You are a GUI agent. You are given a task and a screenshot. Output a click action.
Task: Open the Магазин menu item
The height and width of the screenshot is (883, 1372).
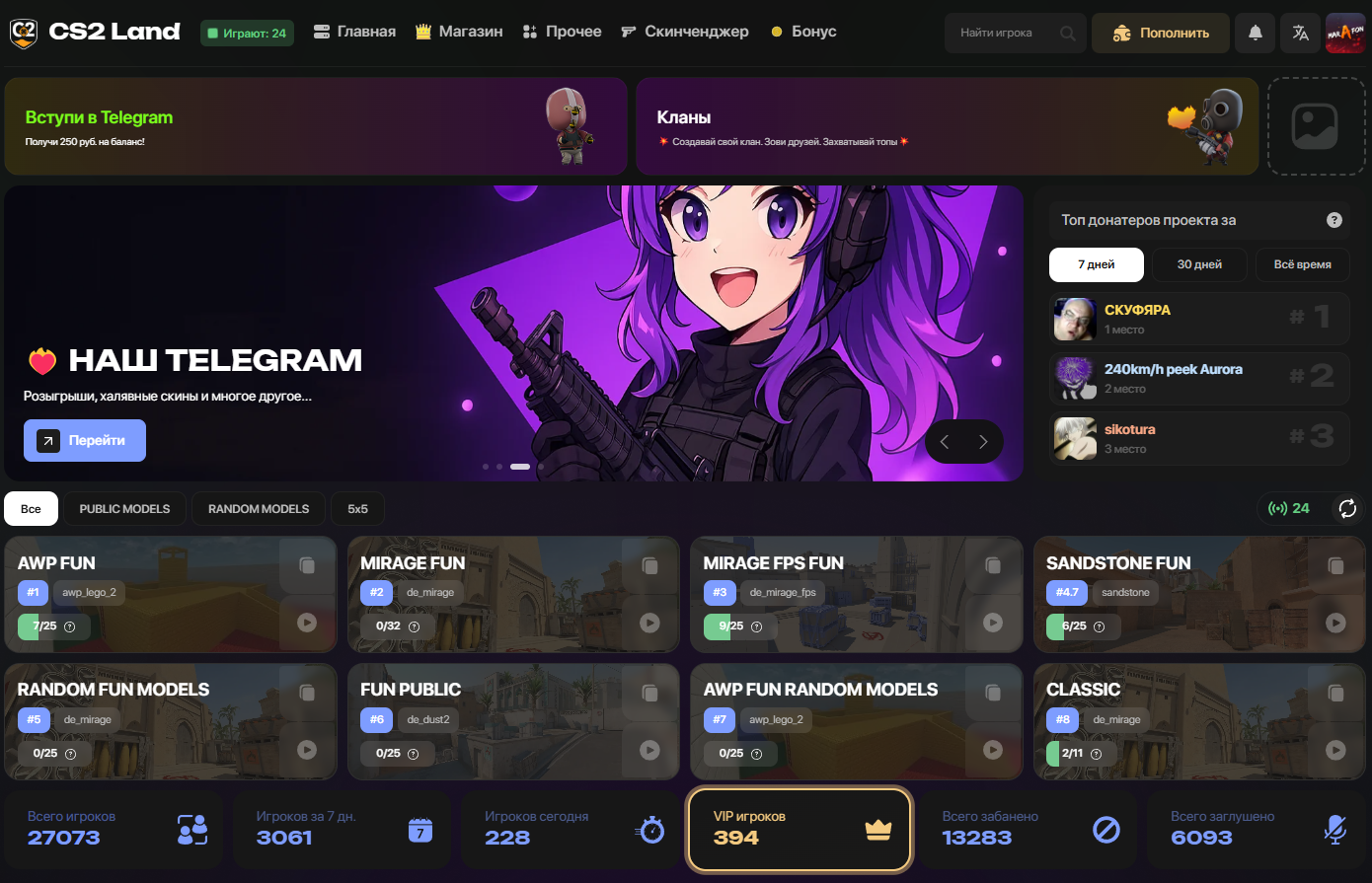click(x=459, y=32)
